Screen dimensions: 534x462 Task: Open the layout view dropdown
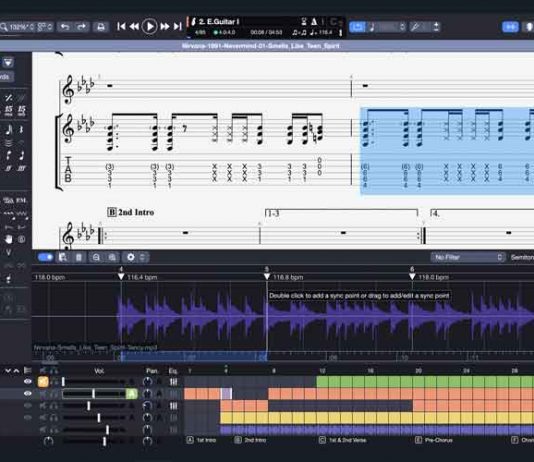45,27
